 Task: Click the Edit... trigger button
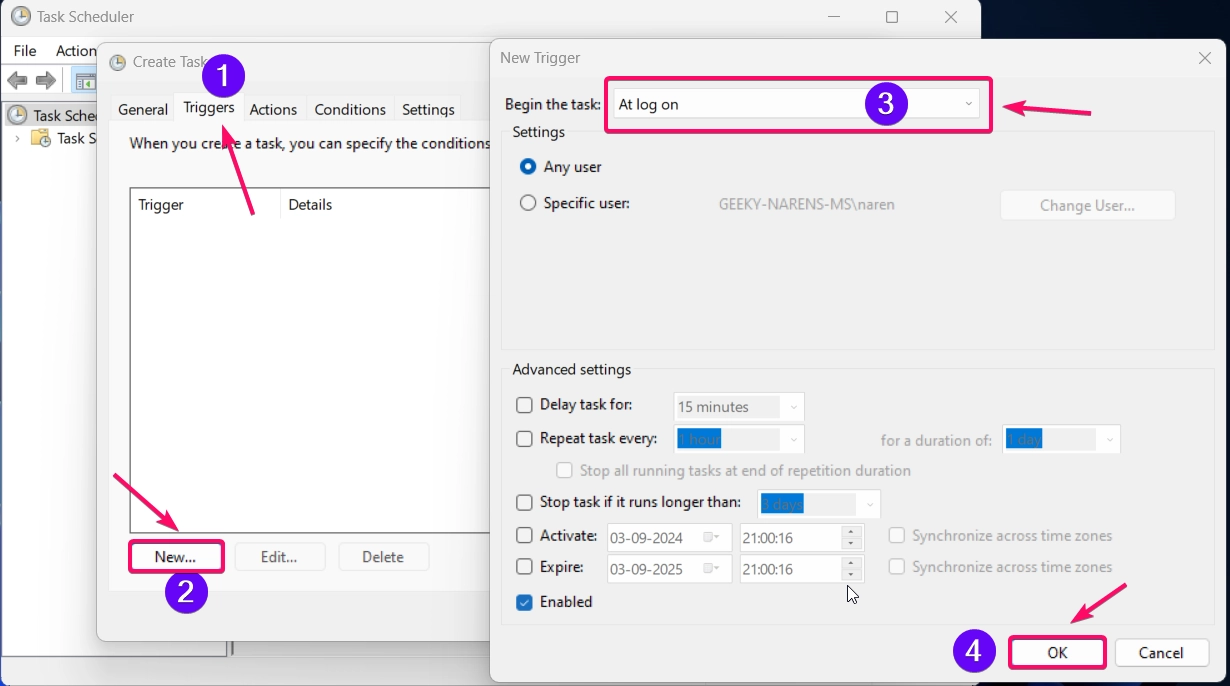[279, 557]
